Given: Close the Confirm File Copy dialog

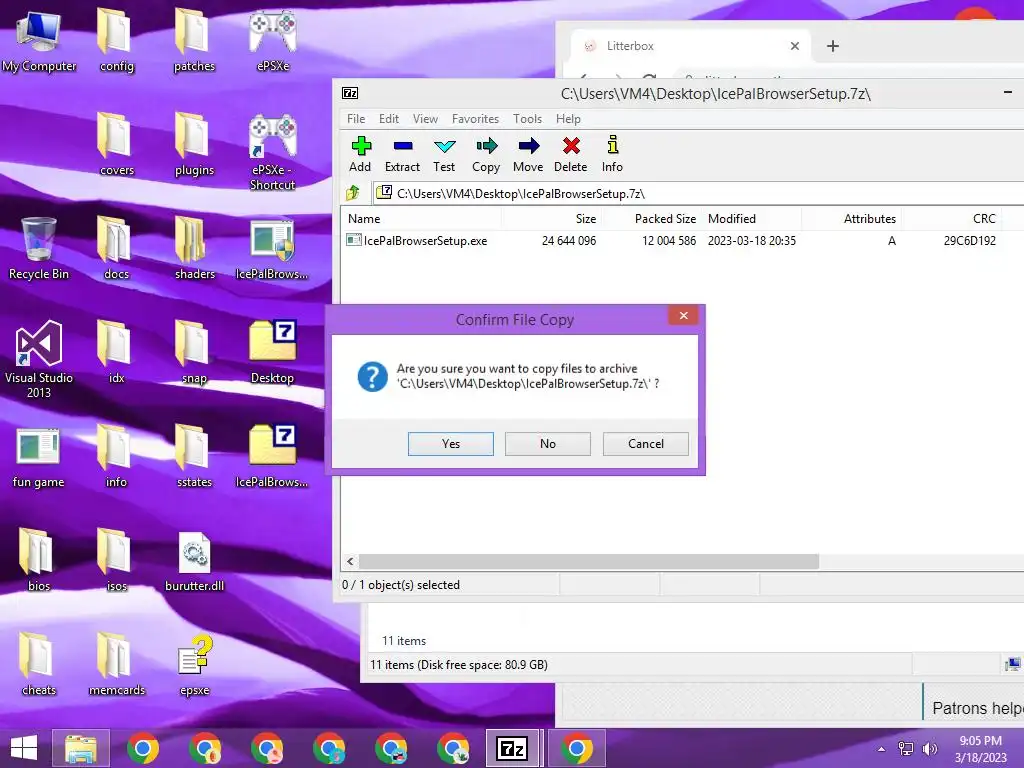Looking at the screenshot, I should pos(683,315).
